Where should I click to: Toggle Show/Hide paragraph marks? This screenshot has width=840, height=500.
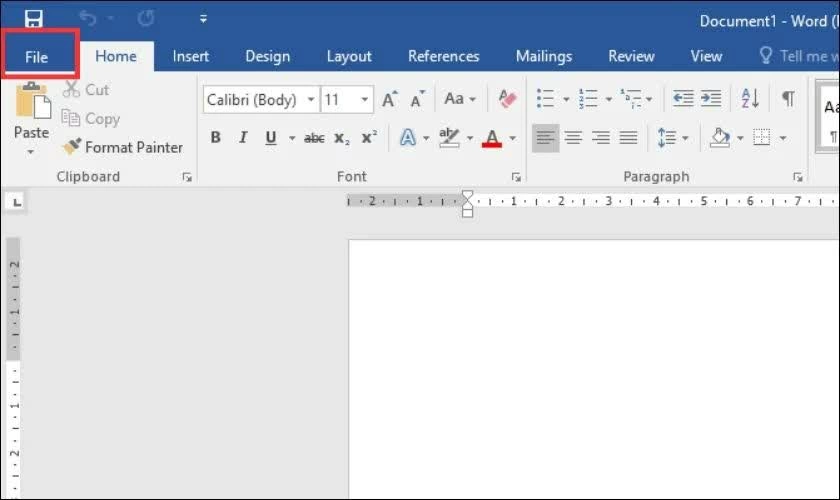coord(788,99)
